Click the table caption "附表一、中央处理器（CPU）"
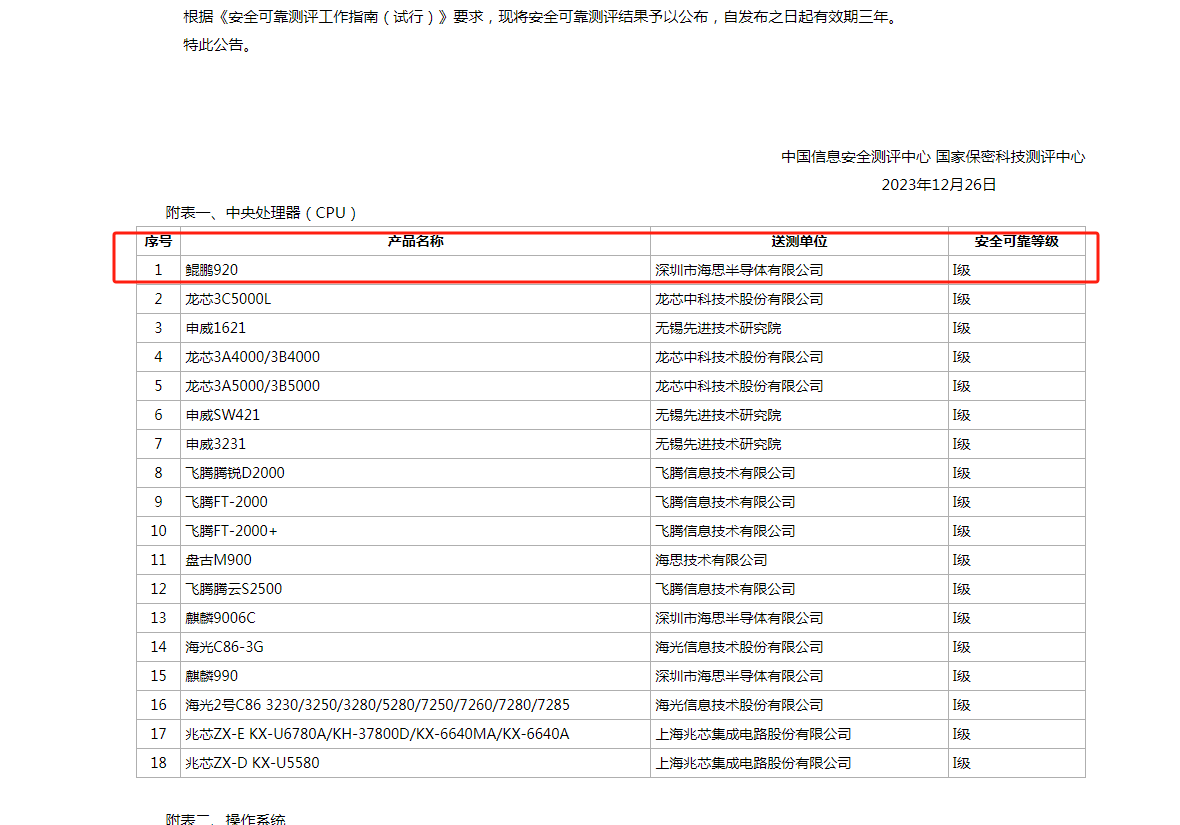1180x825 pixels. (x=261, y=213)
